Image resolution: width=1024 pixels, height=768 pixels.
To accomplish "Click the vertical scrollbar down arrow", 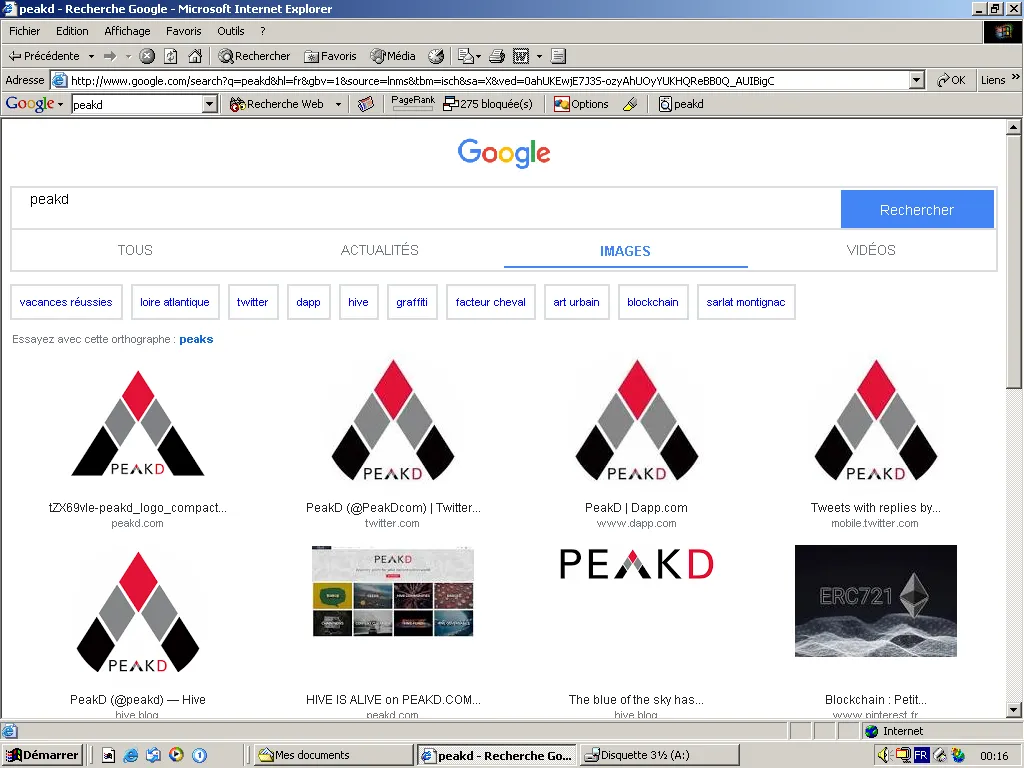I will (1014, 710).
